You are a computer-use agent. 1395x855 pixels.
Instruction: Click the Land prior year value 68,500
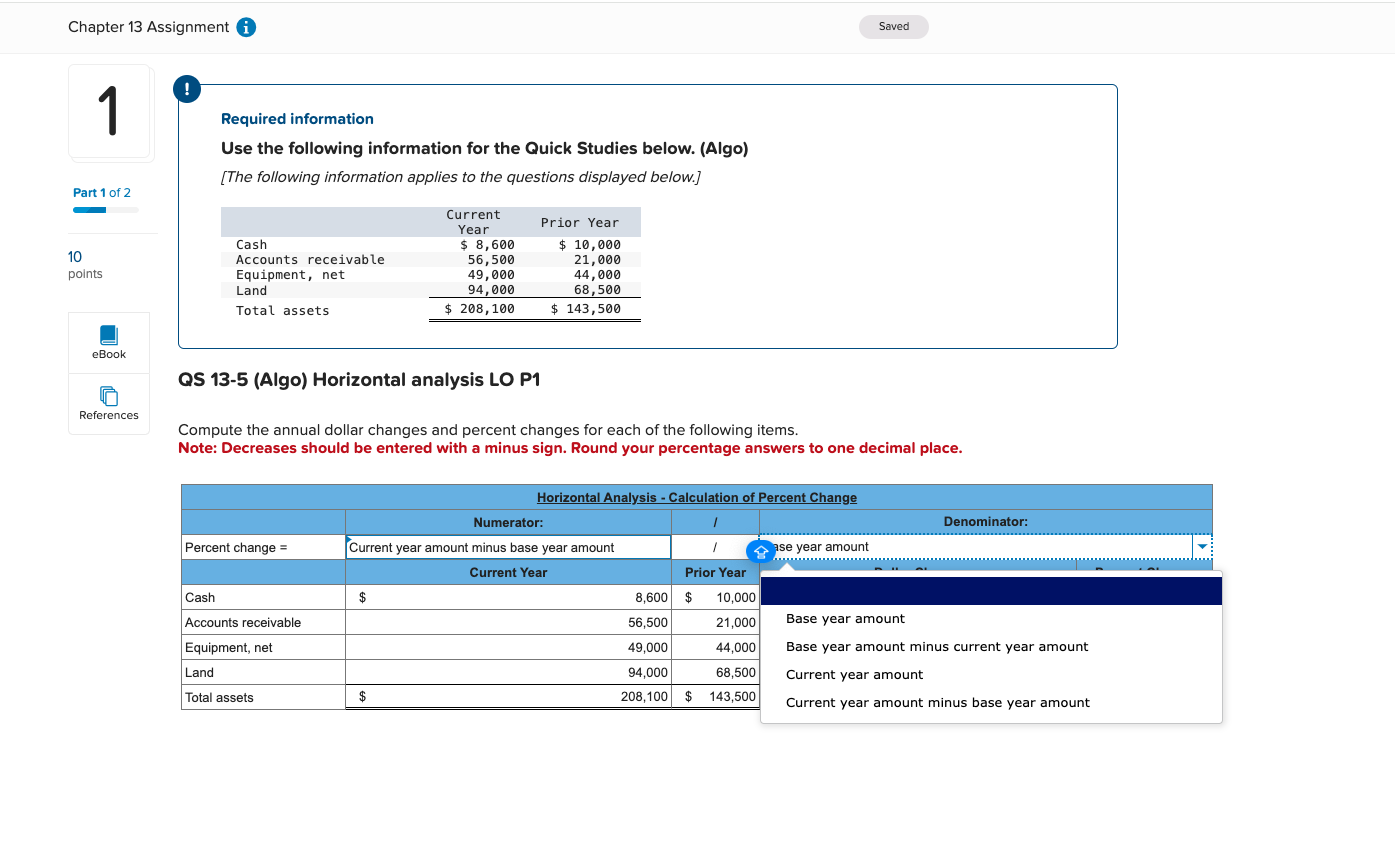[736, 672]
